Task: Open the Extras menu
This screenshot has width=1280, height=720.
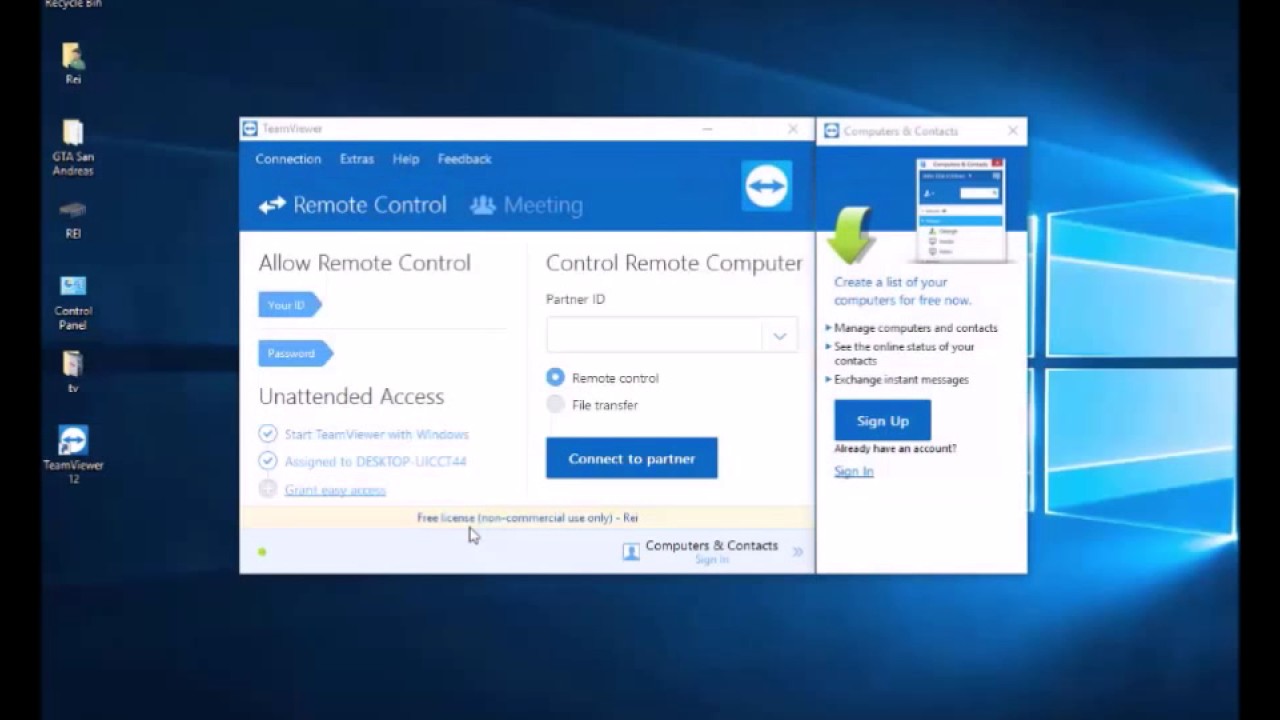Action: (357, 159)
